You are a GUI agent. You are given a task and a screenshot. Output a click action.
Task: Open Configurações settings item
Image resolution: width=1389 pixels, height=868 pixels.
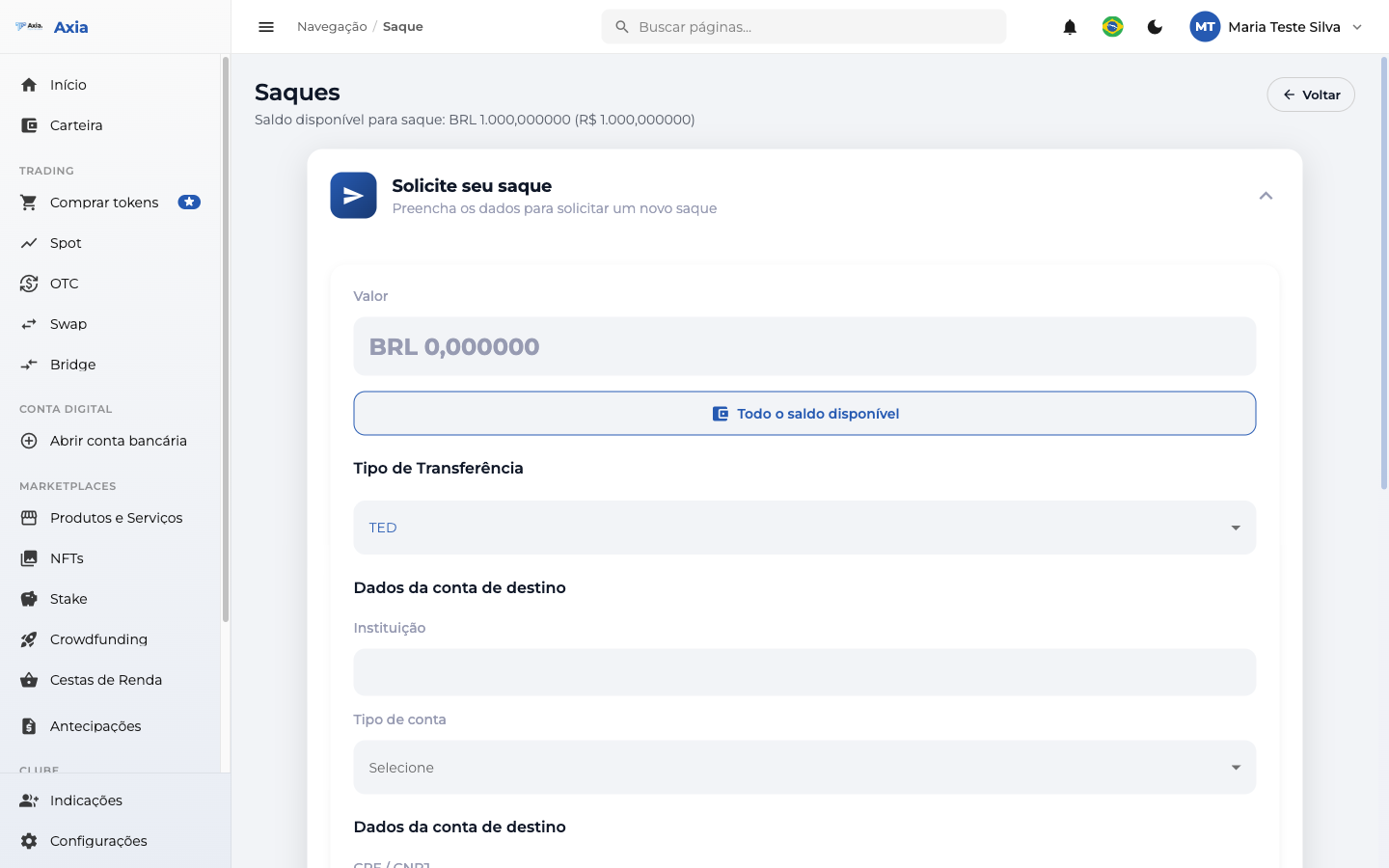click(115, 841)
